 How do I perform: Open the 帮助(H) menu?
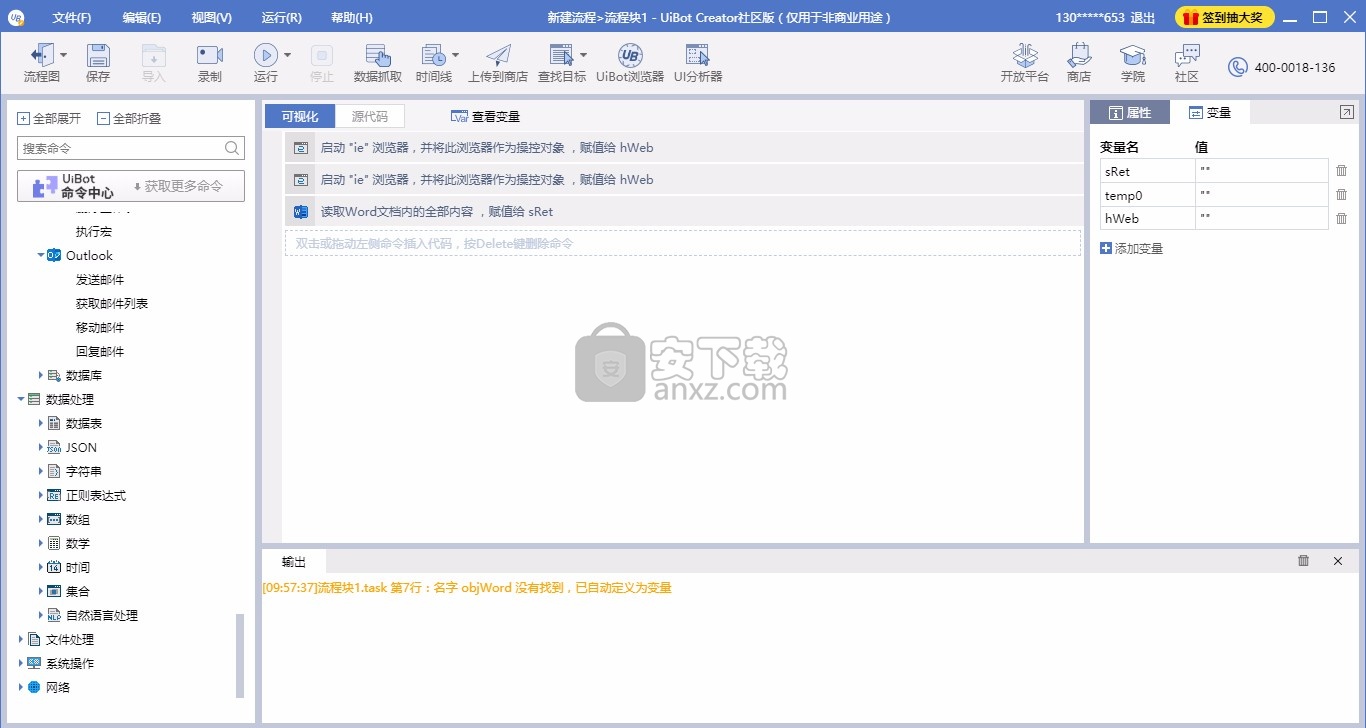(352, 18)
